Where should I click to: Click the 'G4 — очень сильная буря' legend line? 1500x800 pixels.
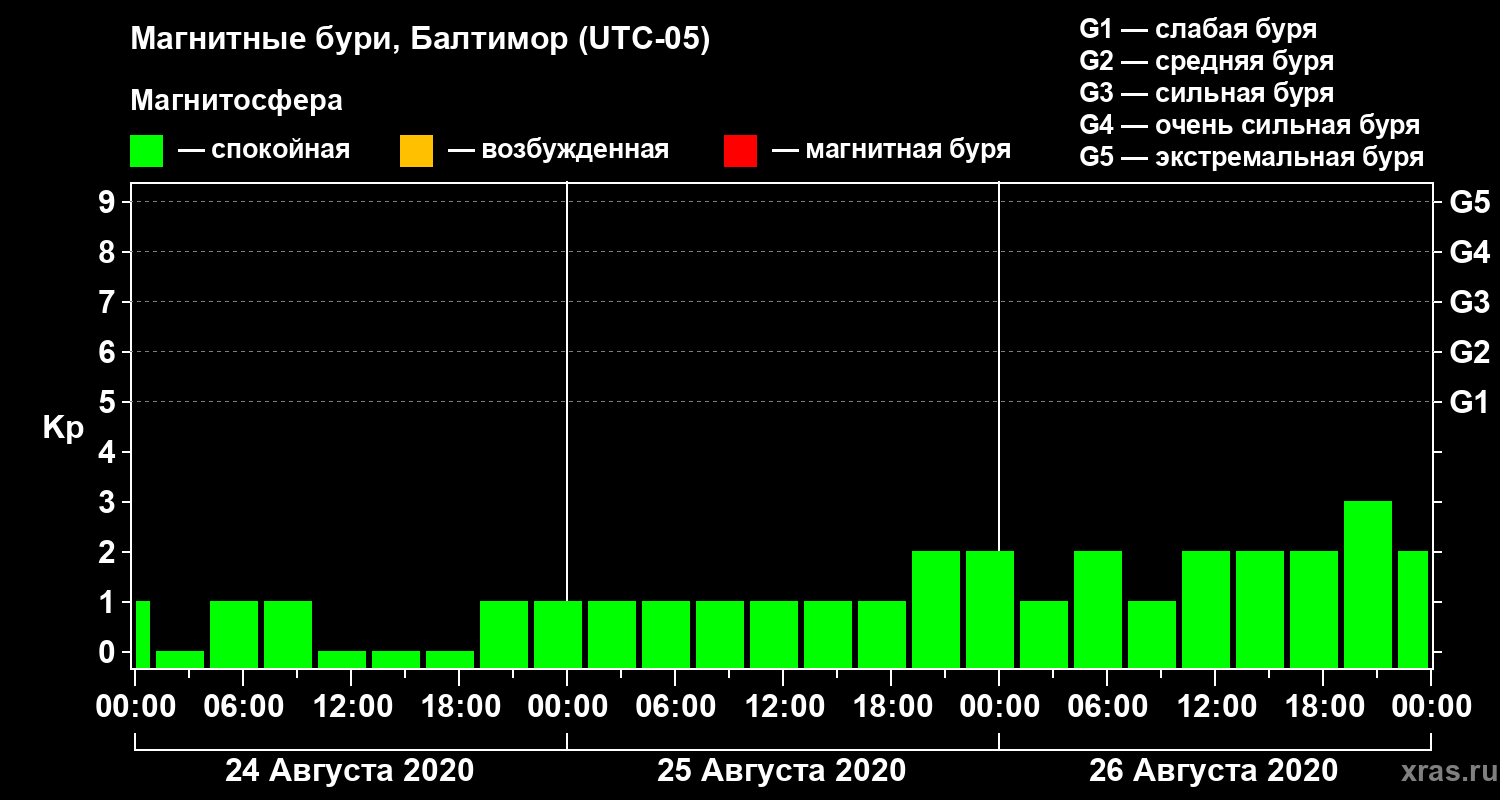click(1249, 125)
